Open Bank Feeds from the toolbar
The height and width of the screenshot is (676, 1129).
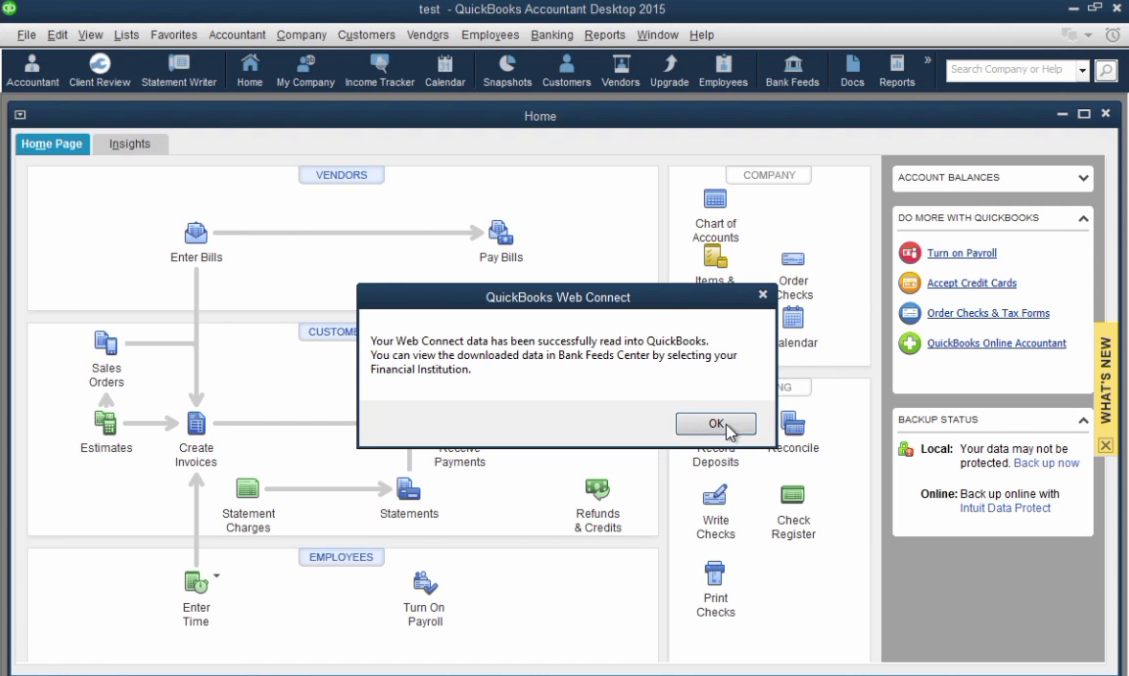tap(792, 71)
